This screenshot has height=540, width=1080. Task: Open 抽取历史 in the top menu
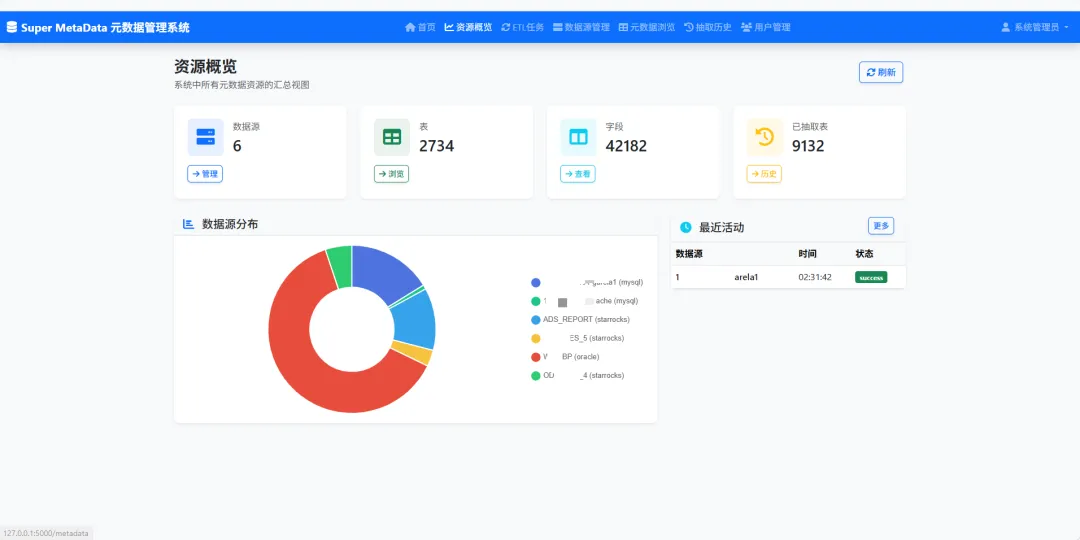(x=707, y=28)
